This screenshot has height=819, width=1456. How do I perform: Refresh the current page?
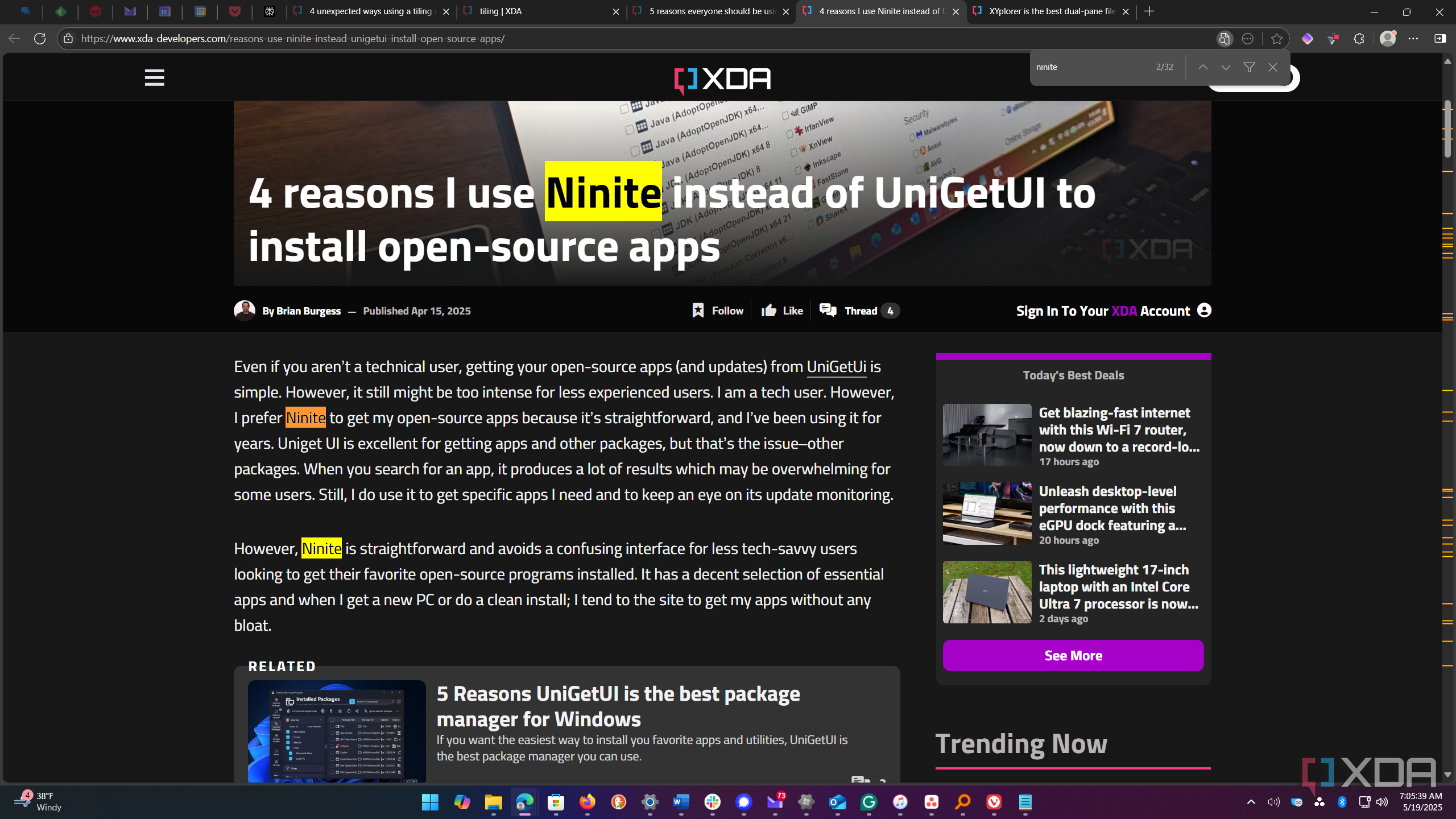point(40,39)
